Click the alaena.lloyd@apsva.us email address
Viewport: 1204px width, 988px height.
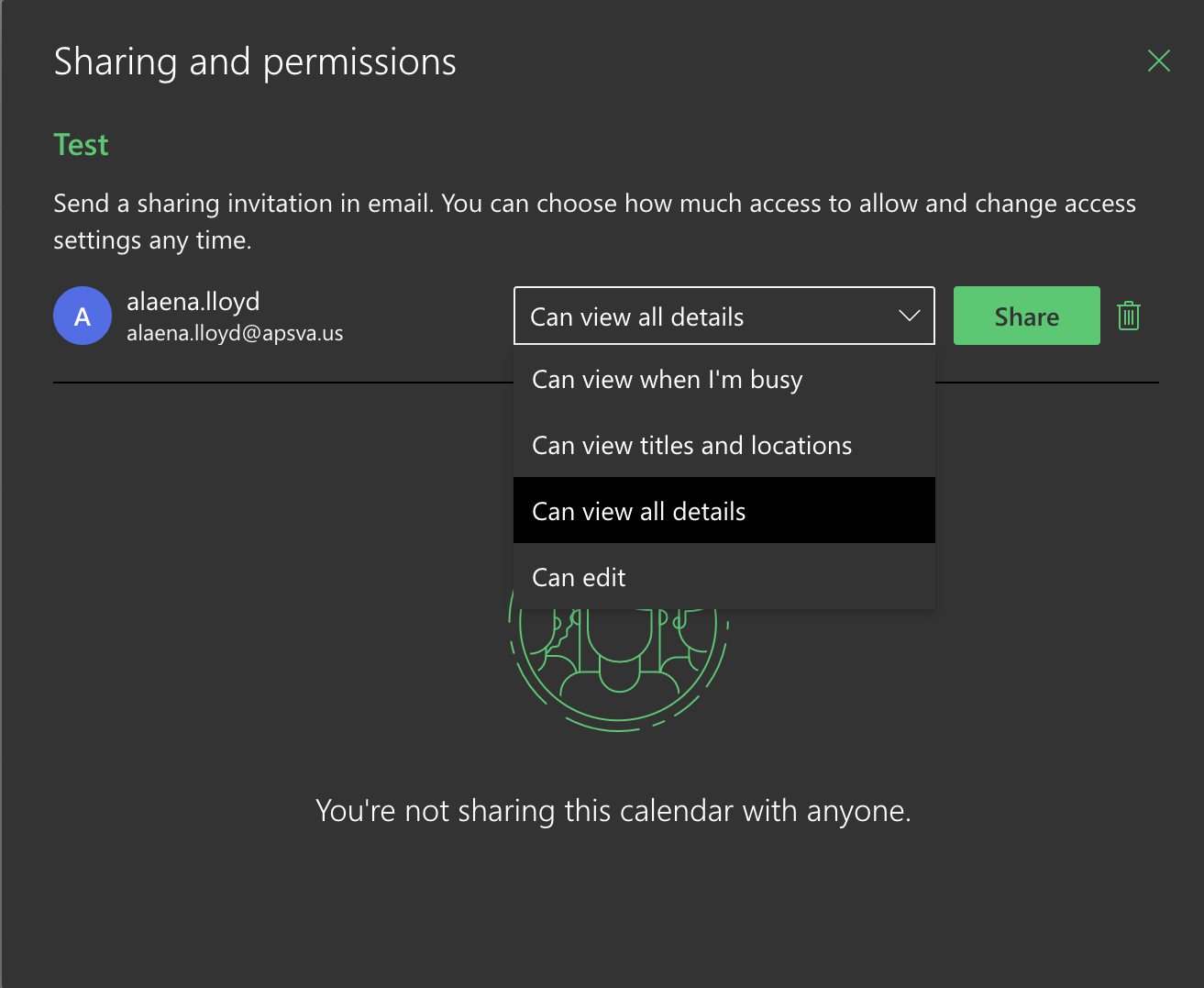point(235,333)
